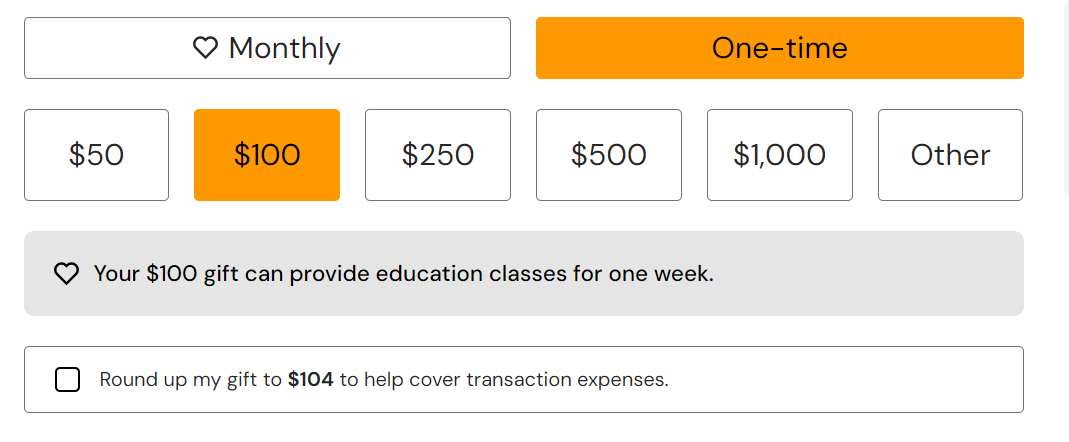
Task: Open the Other custom amount option
Action: click(950, 155)
